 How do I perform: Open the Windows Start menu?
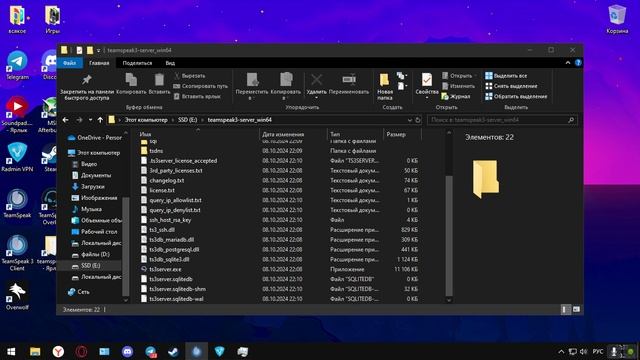pyautogui.click(x=11, y=351)
